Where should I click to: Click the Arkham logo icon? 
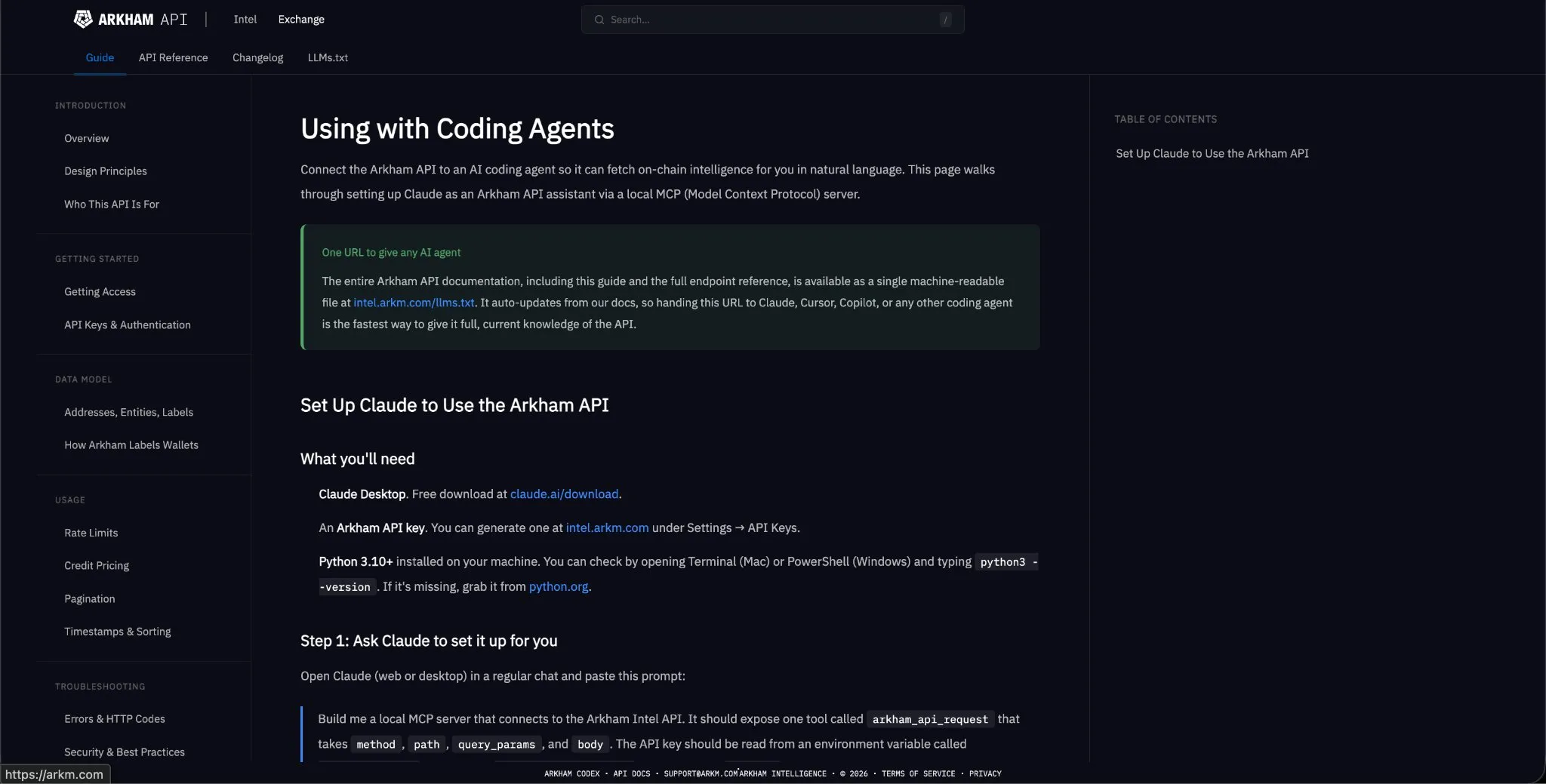[x=83, y=19]
